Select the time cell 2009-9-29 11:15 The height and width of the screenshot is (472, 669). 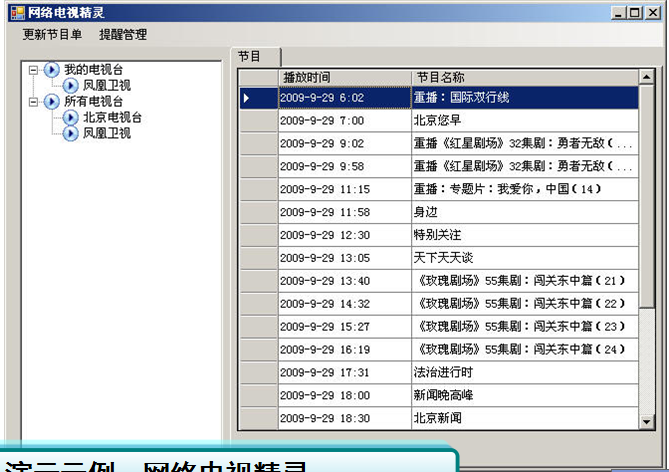point(345,189)
